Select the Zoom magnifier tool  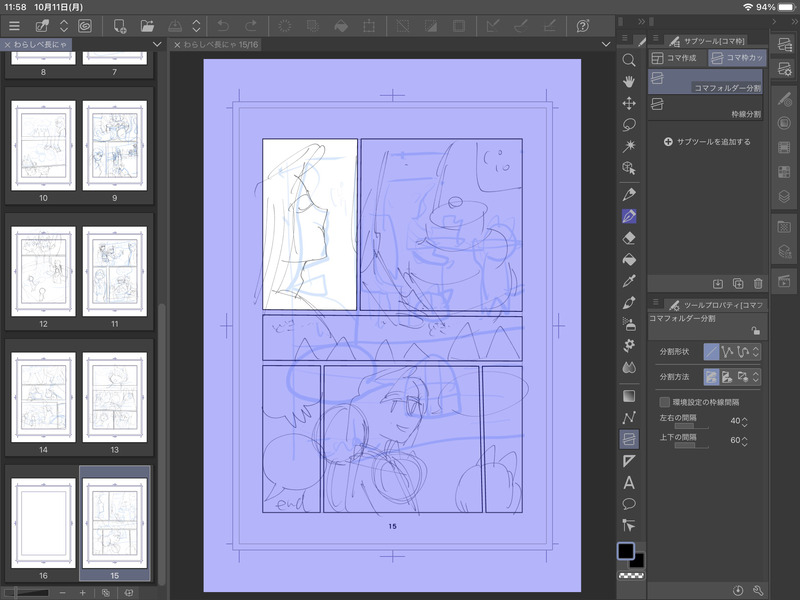point(629,60)
